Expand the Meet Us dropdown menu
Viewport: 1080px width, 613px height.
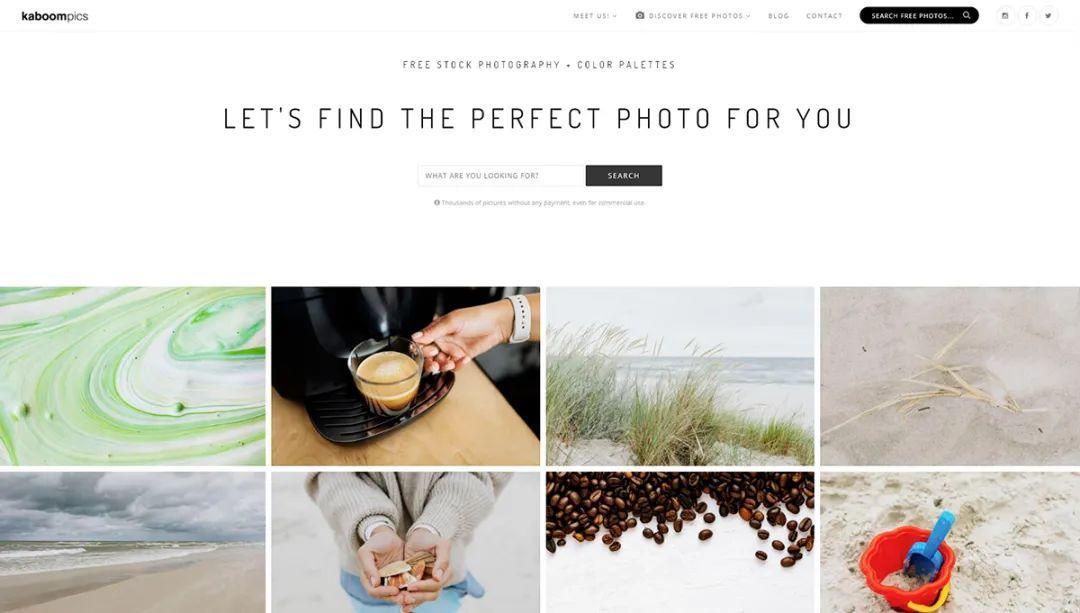click(x=595, y=16)
